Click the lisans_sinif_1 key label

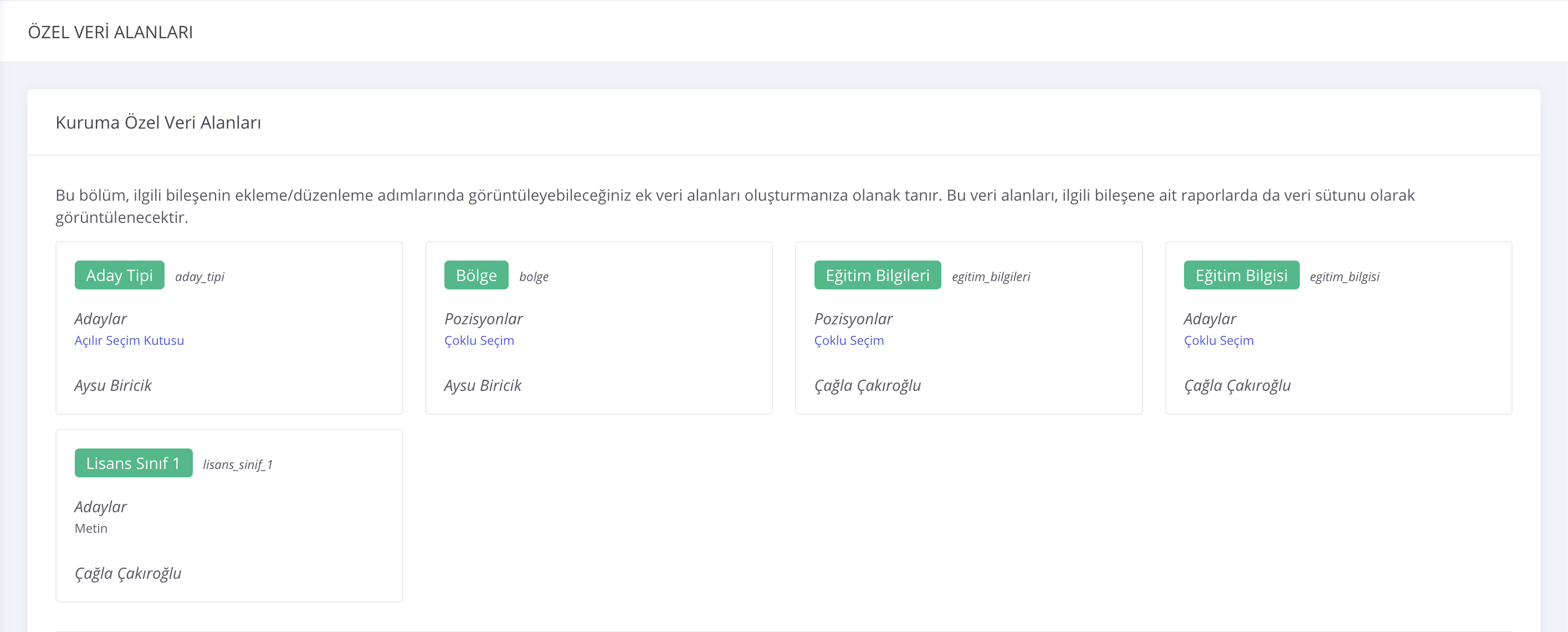[x=237, y=465]
